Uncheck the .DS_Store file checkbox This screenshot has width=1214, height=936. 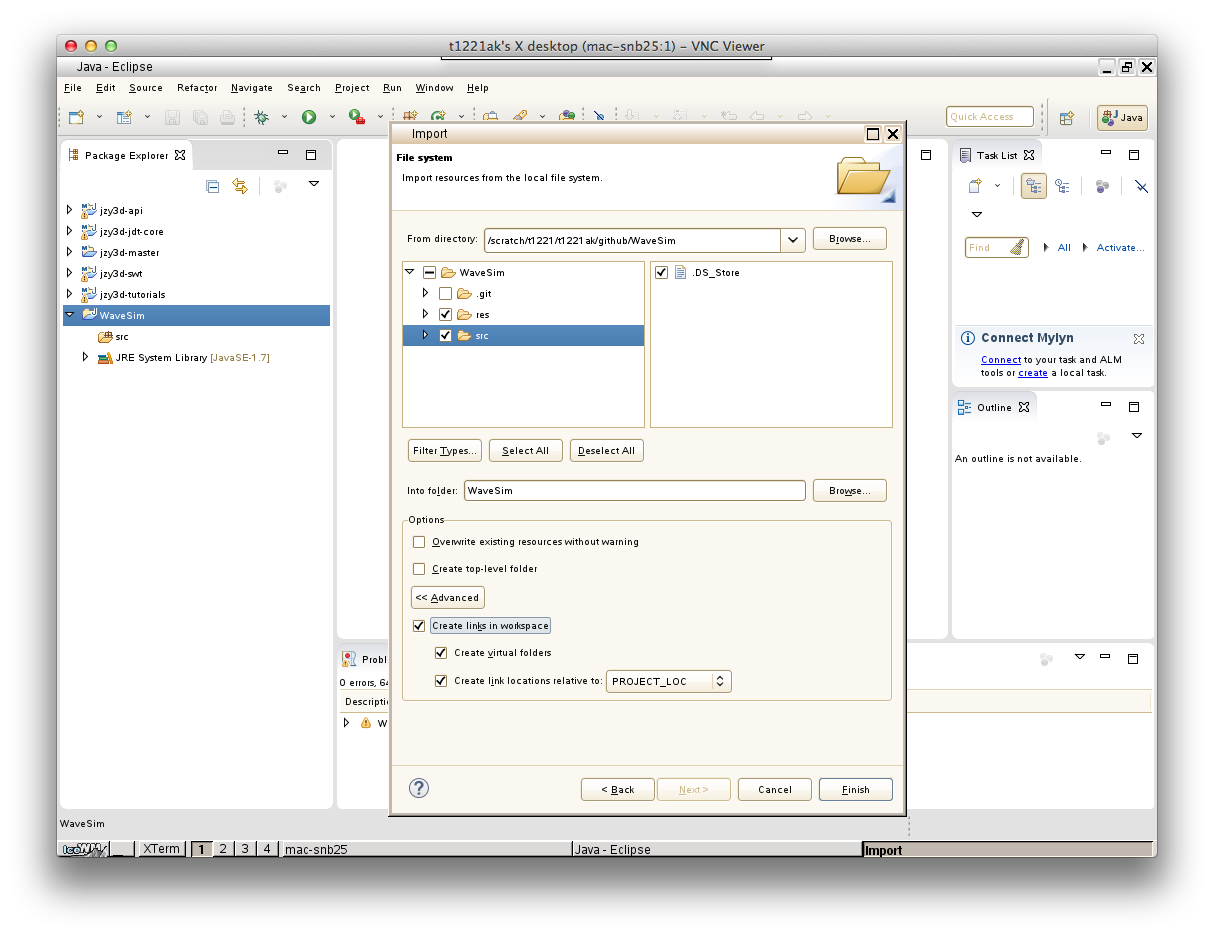point(661,273)
